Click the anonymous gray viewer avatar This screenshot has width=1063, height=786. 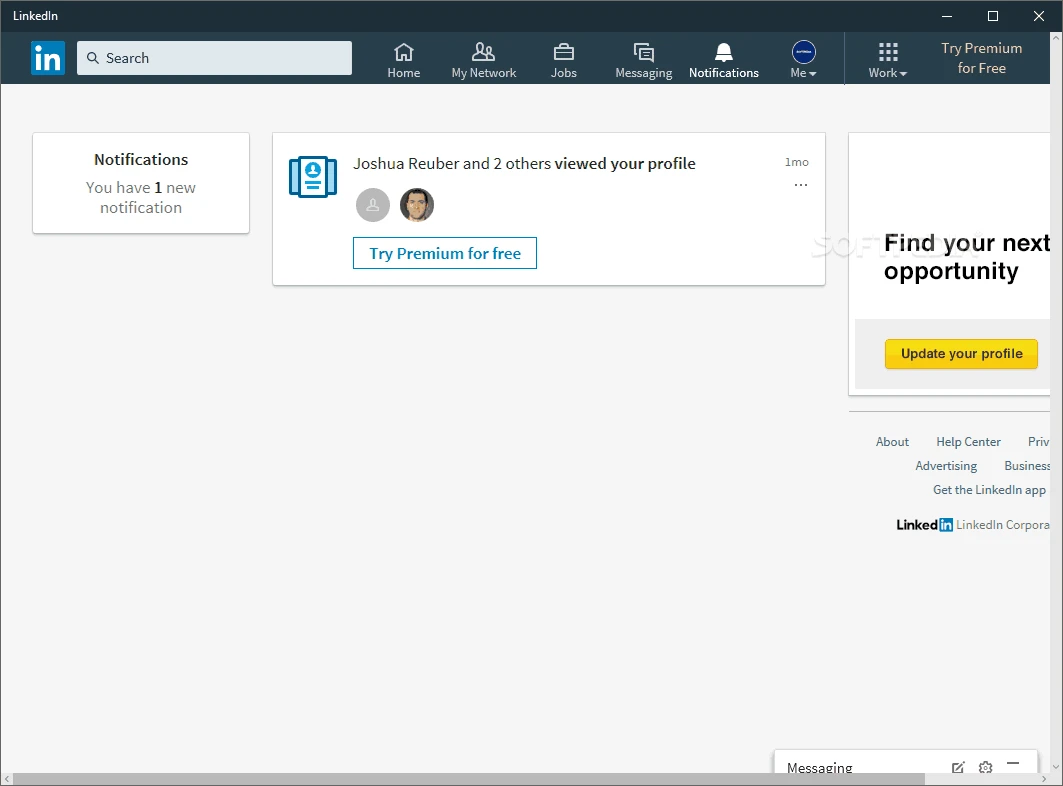pos(373,205)
